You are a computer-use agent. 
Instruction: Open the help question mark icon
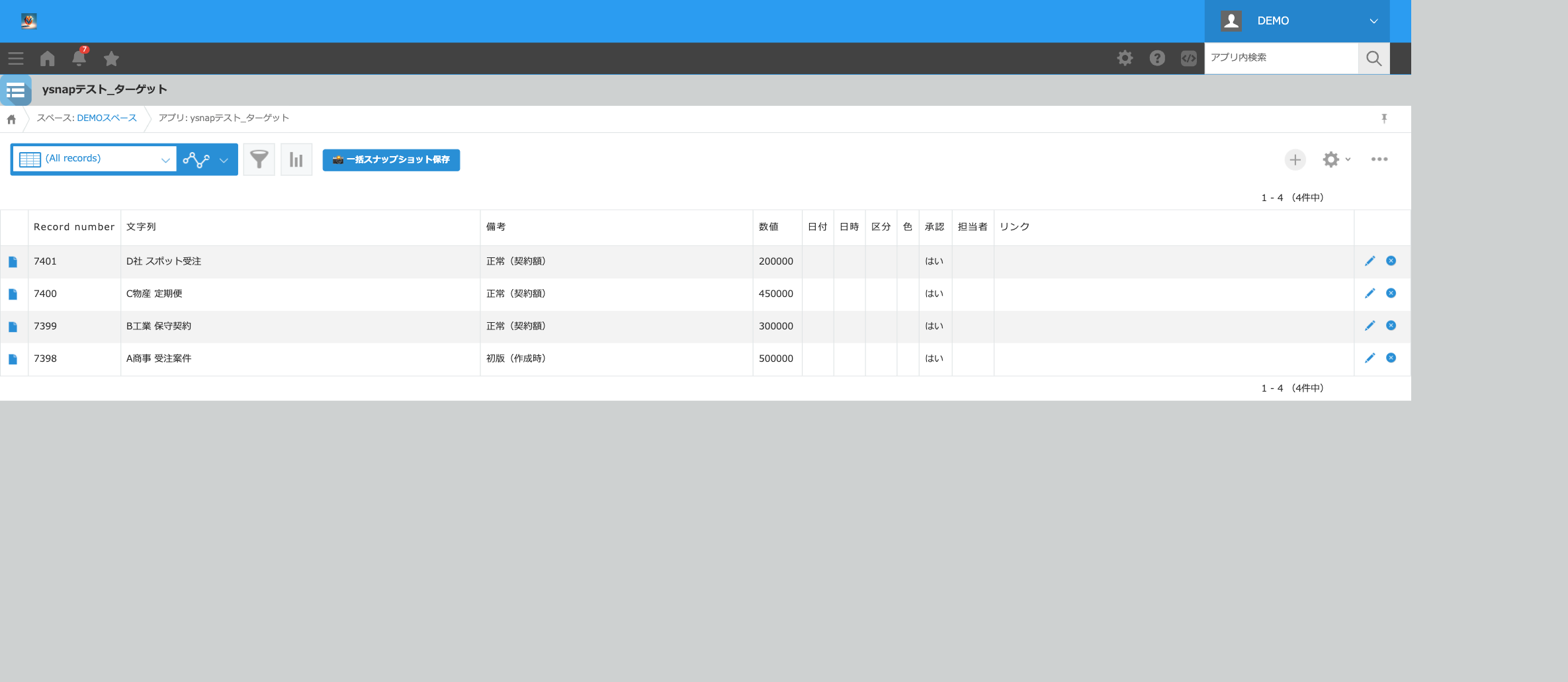click(1156, 58)
